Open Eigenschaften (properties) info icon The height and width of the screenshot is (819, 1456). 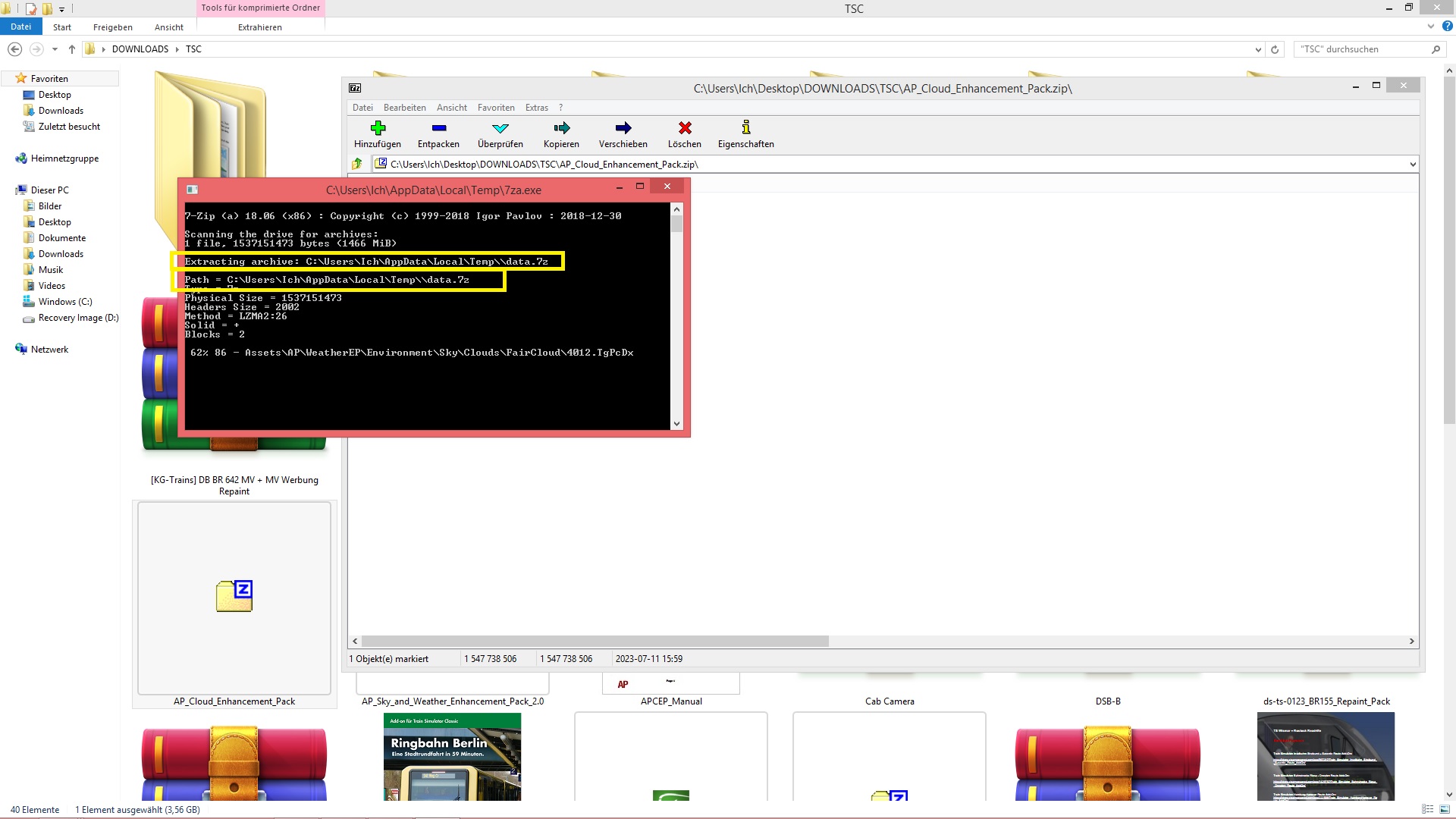[745, 127]
